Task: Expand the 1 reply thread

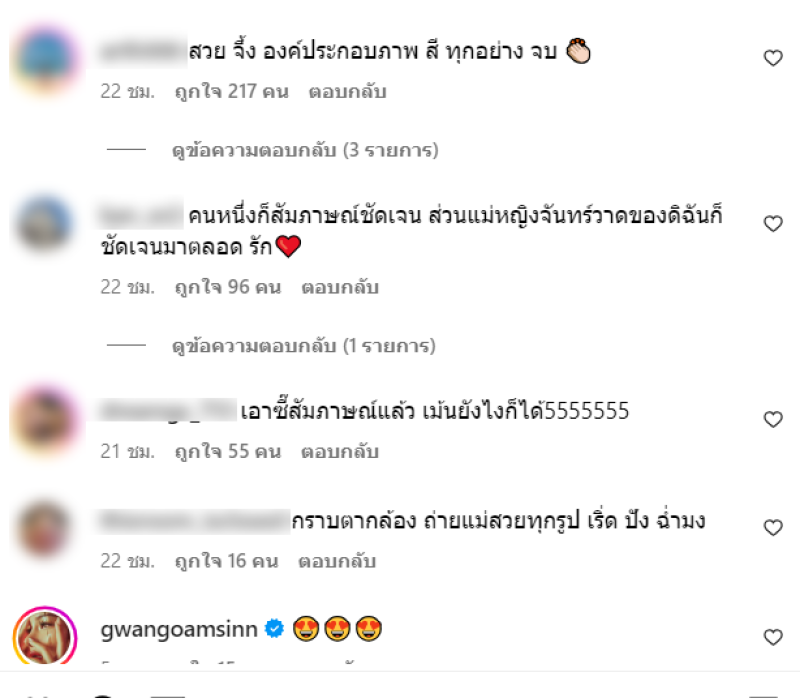Action: 304,346
